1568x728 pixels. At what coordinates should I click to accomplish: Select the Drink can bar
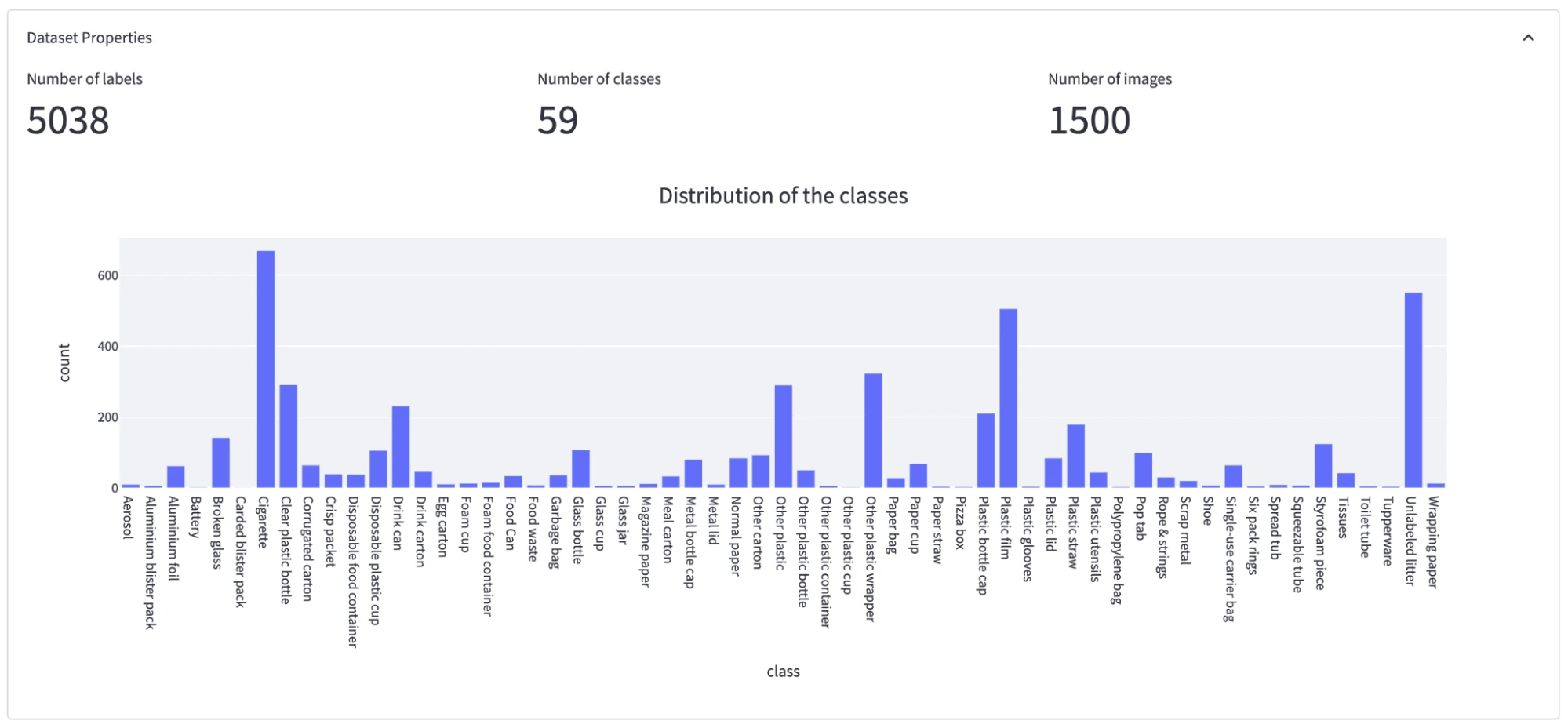(x=400, y=447)
